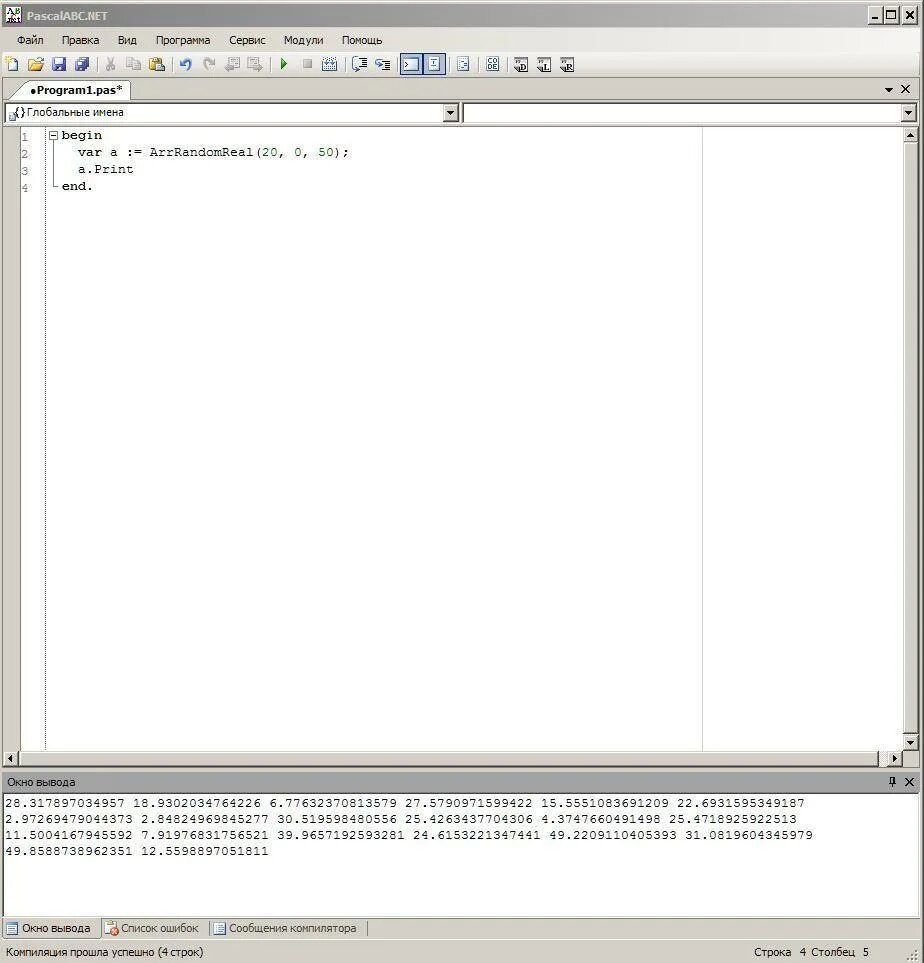Save the current file with floppy icon
Screen dimensions: 924x963
[x=59, y=64]
